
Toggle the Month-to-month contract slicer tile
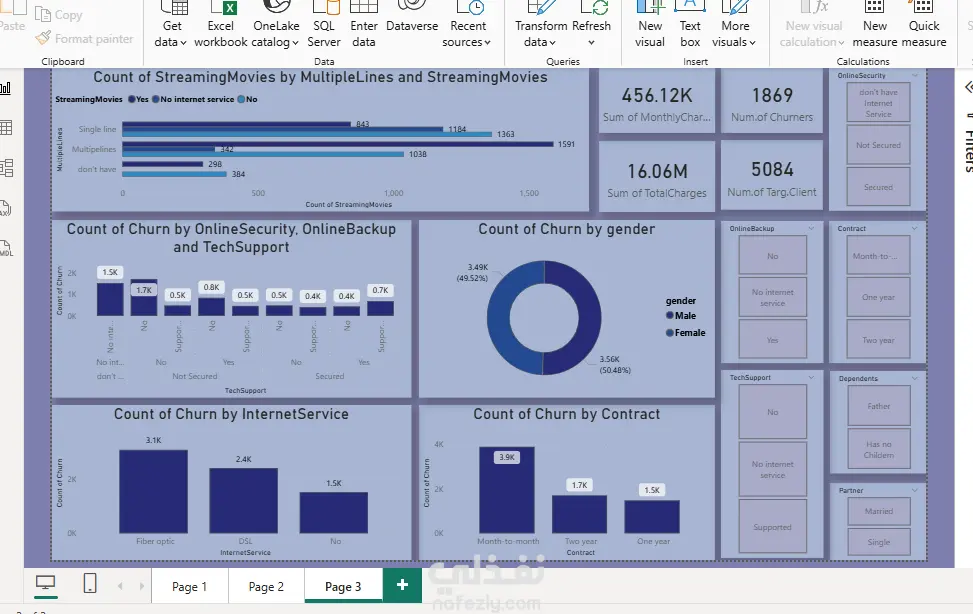[878, 256]
